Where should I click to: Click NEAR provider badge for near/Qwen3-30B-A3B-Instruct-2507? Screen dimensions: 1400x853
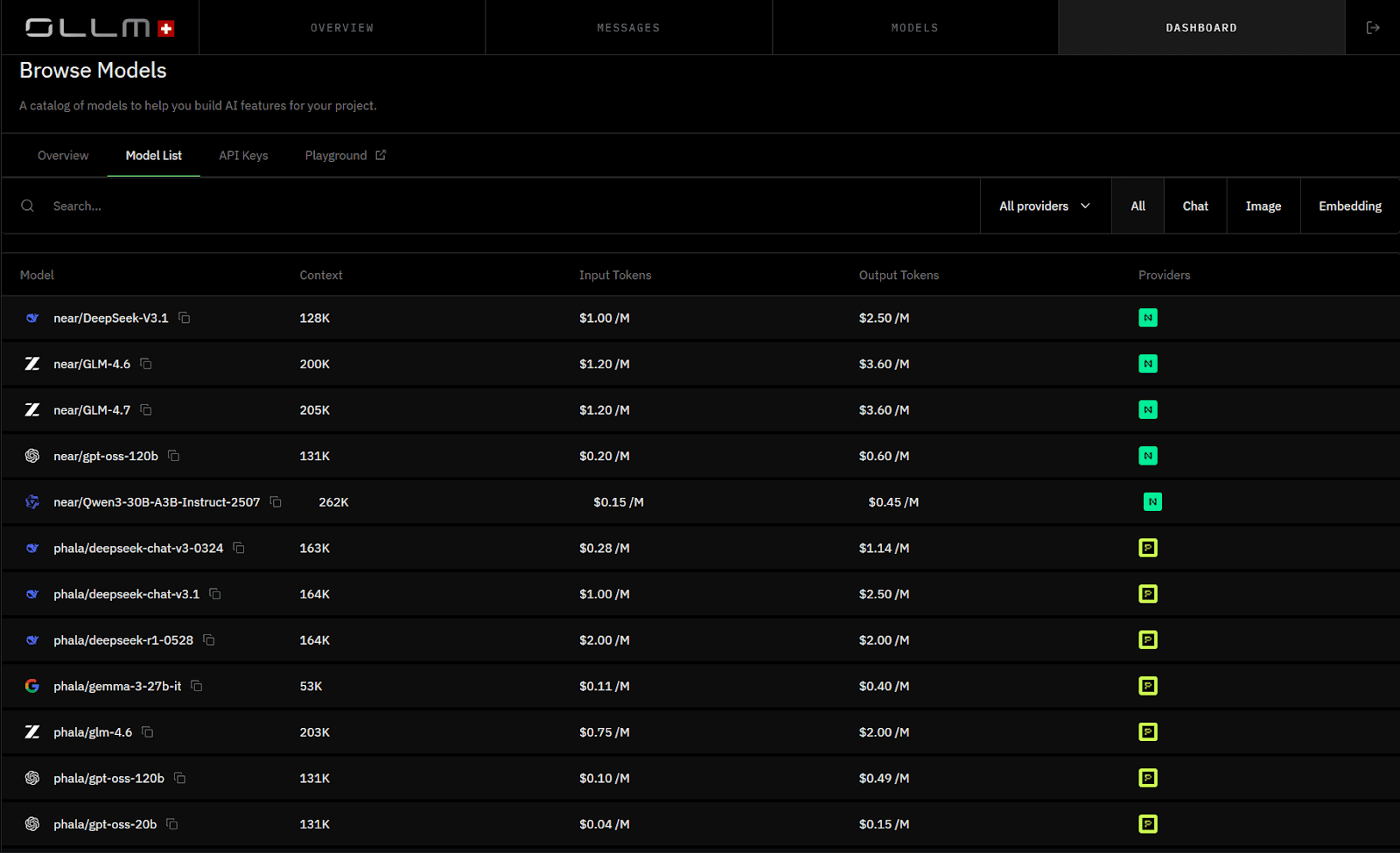tap(1153, 502)
